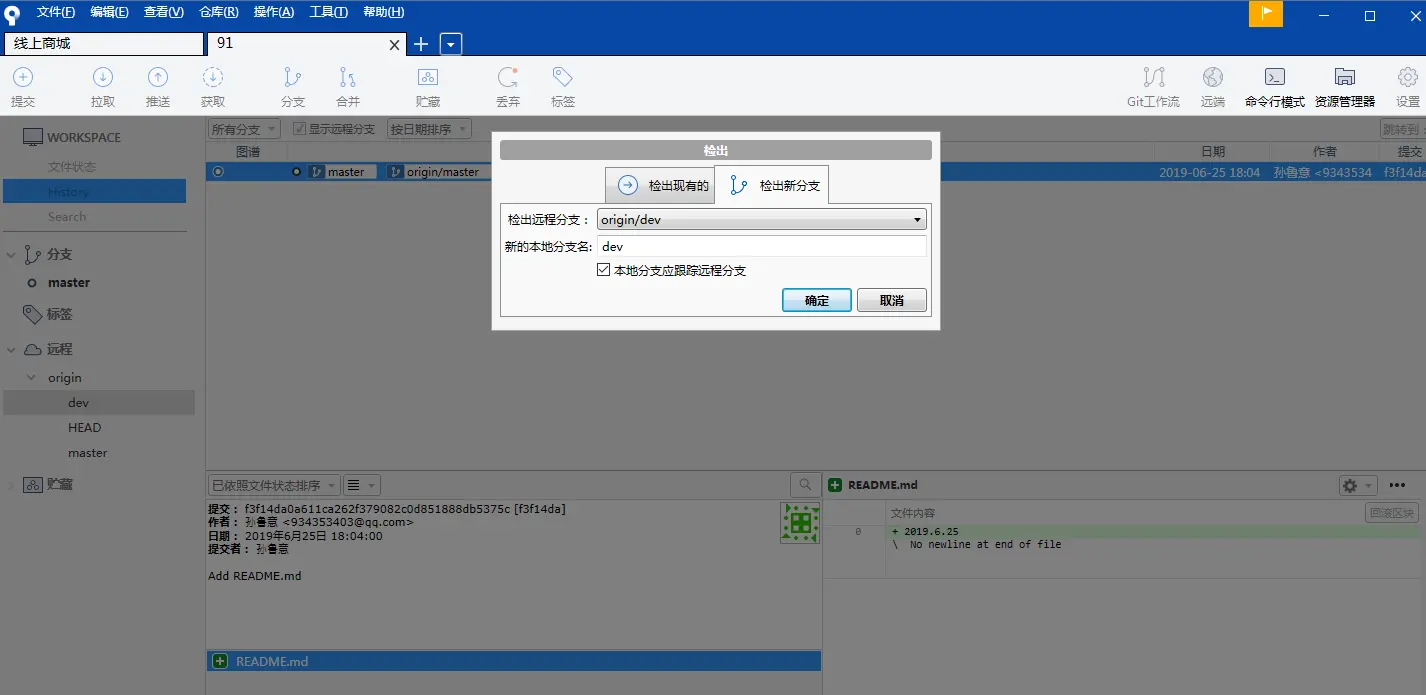Collapse the 分支 section in sidebar
The width and height of the screenshot is (1426, 695).
pos(11,255)
